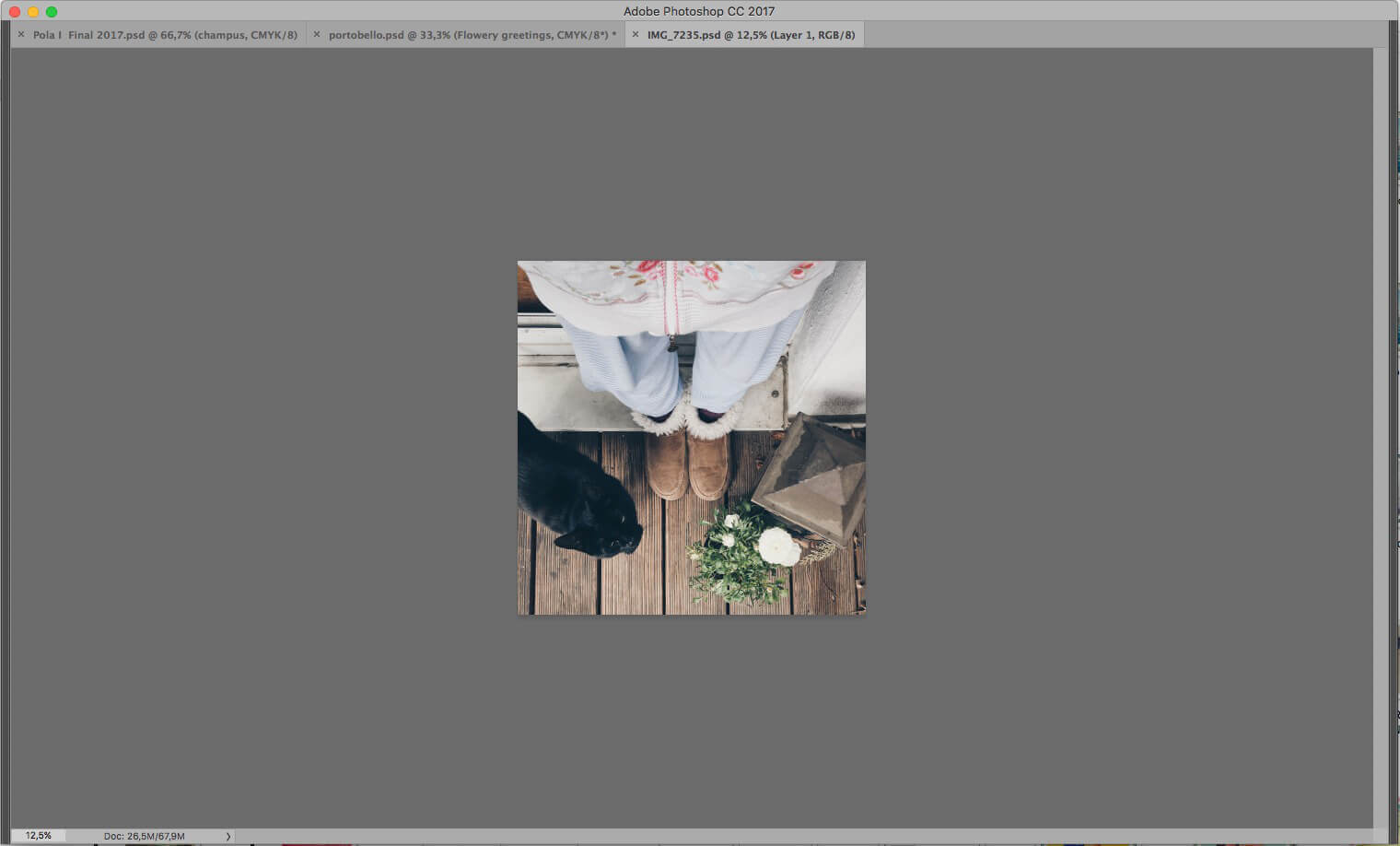Image resolution: width=1400 pixels, height=846 pixels.
Task: Click the white flowers in the canvas image
Action: pyautogui.click(x=777, y=546)
